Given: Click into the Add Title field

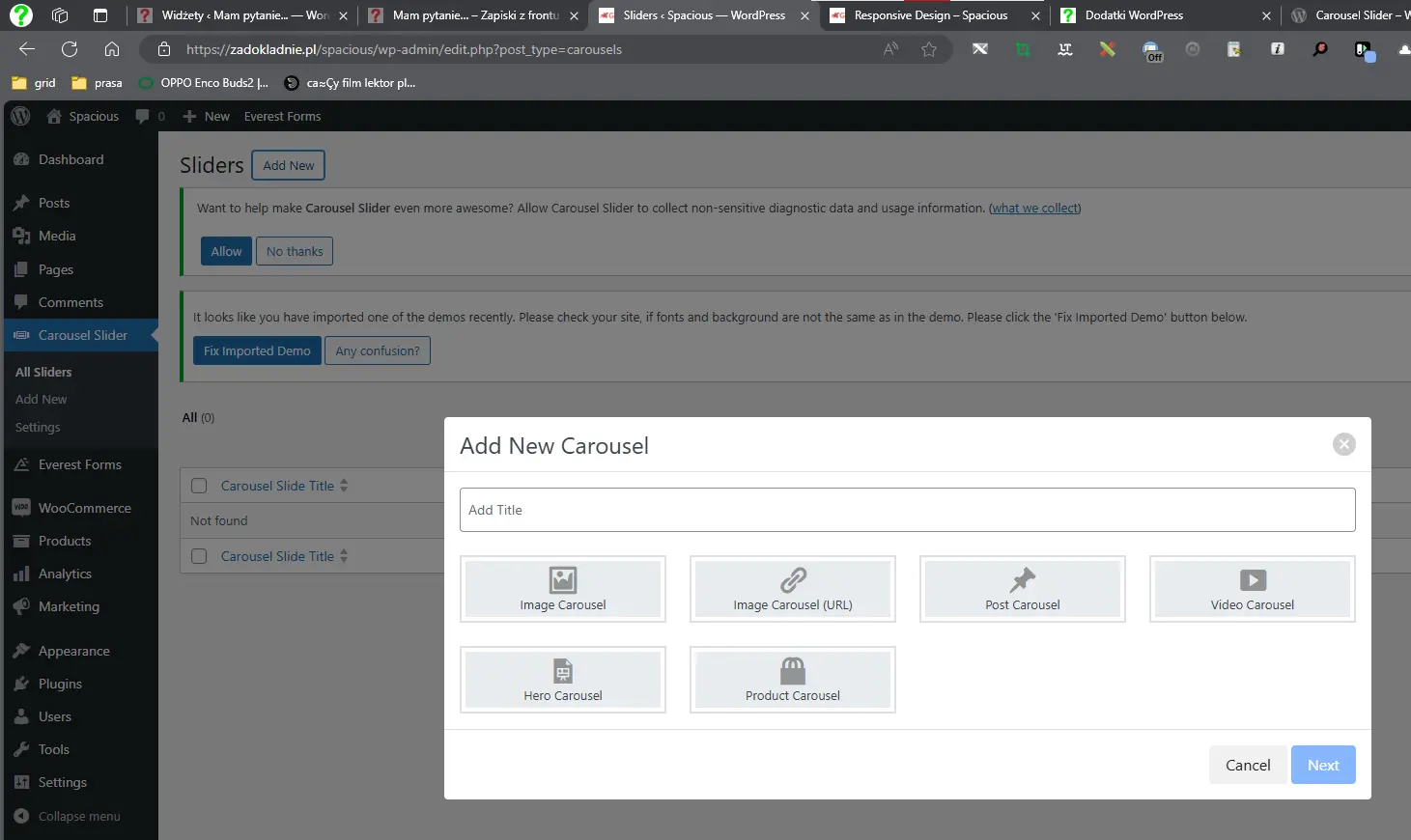Looking at the screenshot, I should click(x=907, y=510).
